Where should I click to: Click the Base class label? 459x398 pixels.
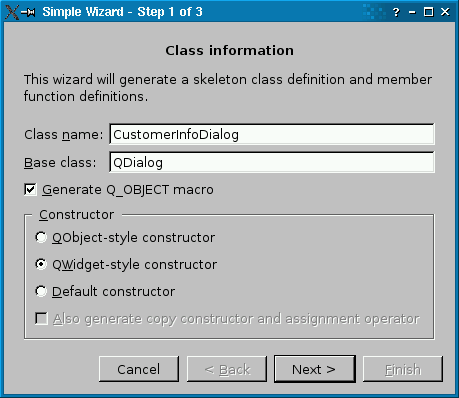(60, 163)
